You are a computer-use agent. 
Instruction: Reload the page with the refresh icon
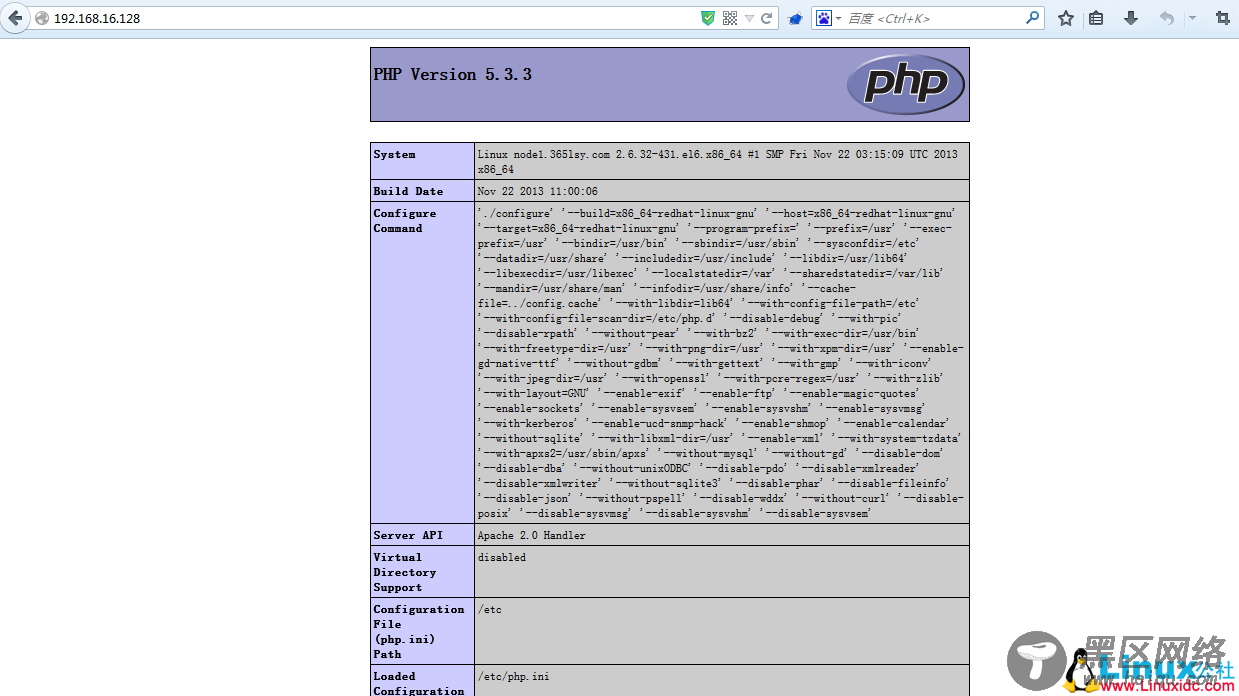point(767,18)
